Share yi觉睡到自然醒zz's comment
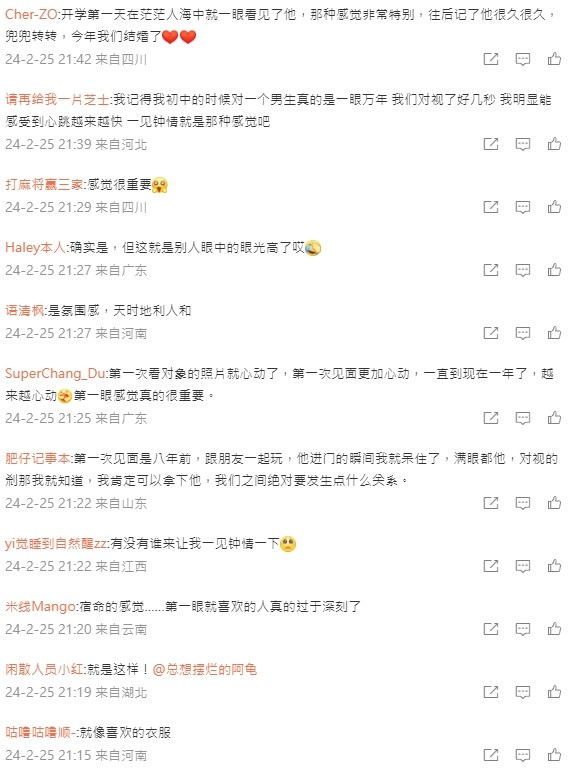 click(491, 566)
